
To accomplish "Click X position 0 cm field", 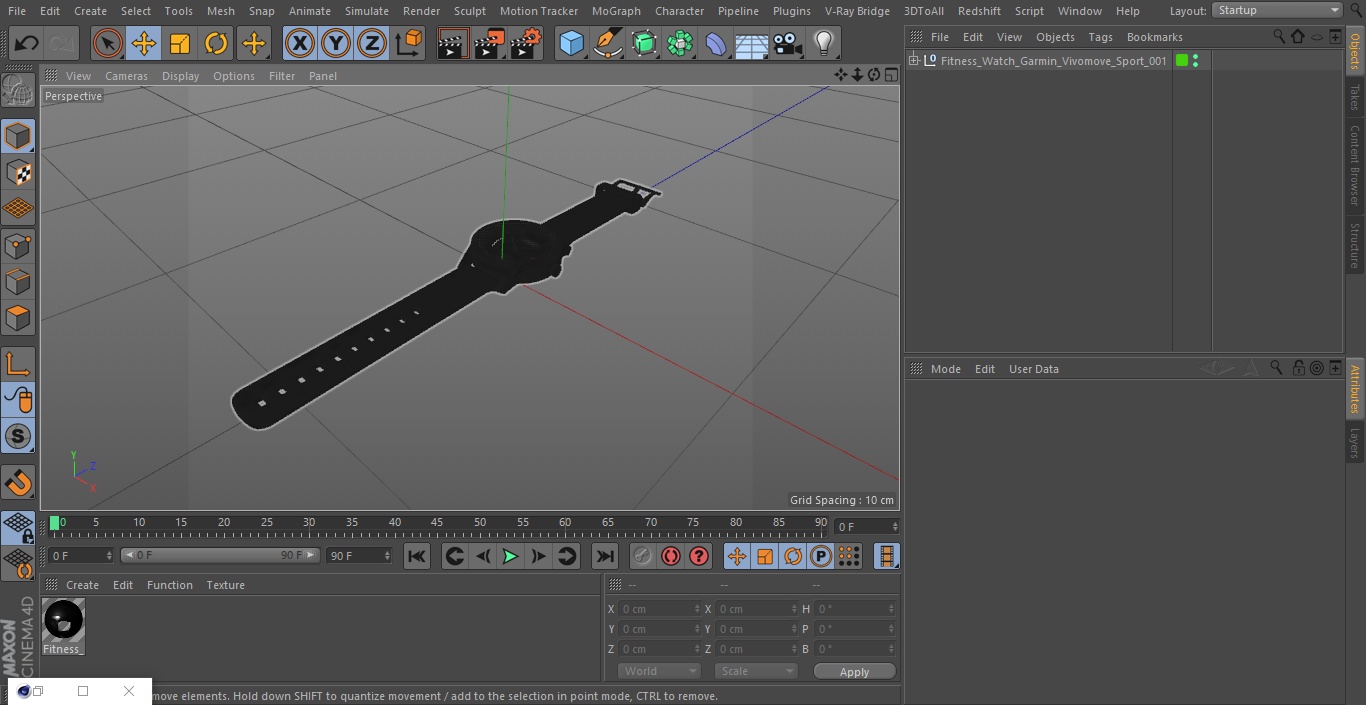I will point(660,609).
